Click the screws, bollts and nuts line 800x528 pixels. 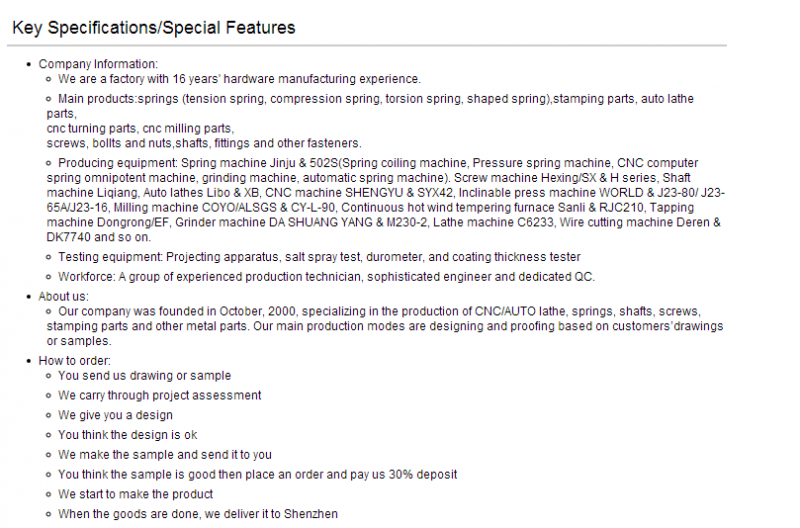pos(204,143)
